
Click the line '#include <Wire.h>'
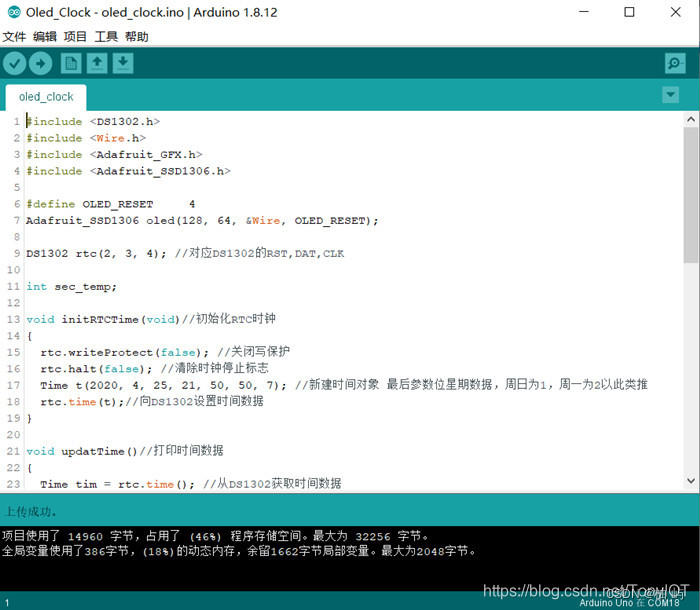(86, 138)
